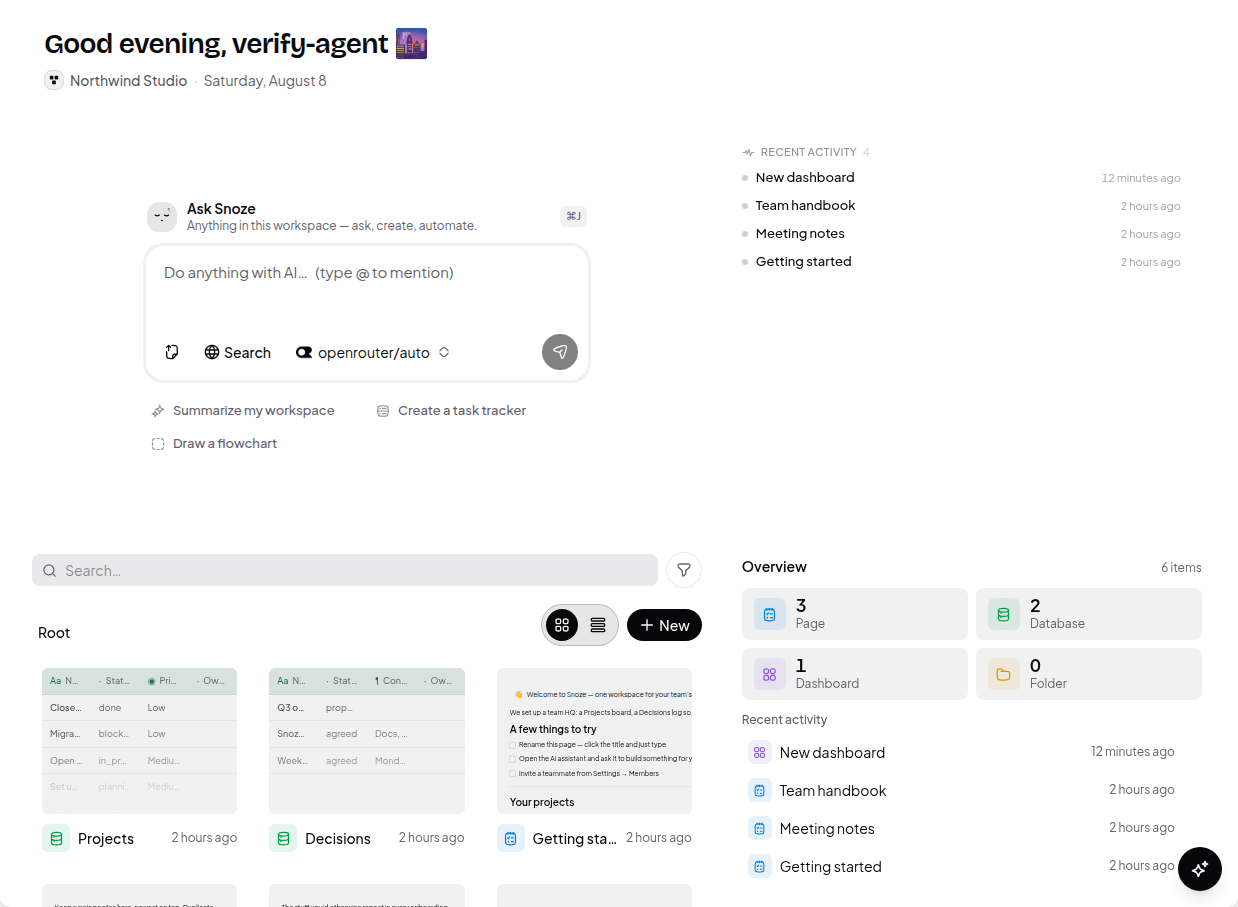This screenshot has height=907, width=1238.
Task: Click the Ask Snoze sleepy-face avatar
Action: 162,217
